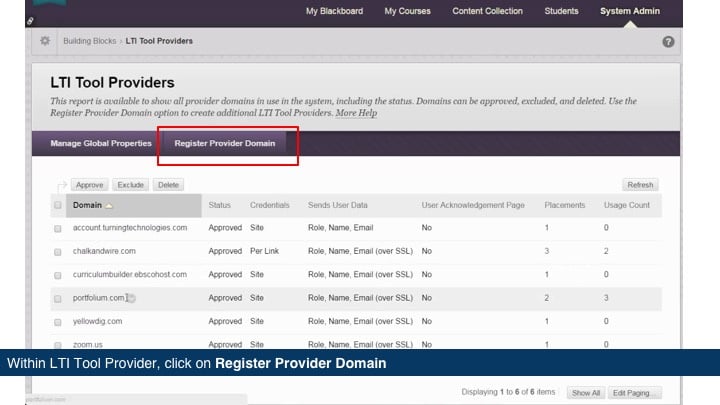Click Usage Count column header
The height and width of the screenshot is (405, 720).
click(x=627, y=205)
